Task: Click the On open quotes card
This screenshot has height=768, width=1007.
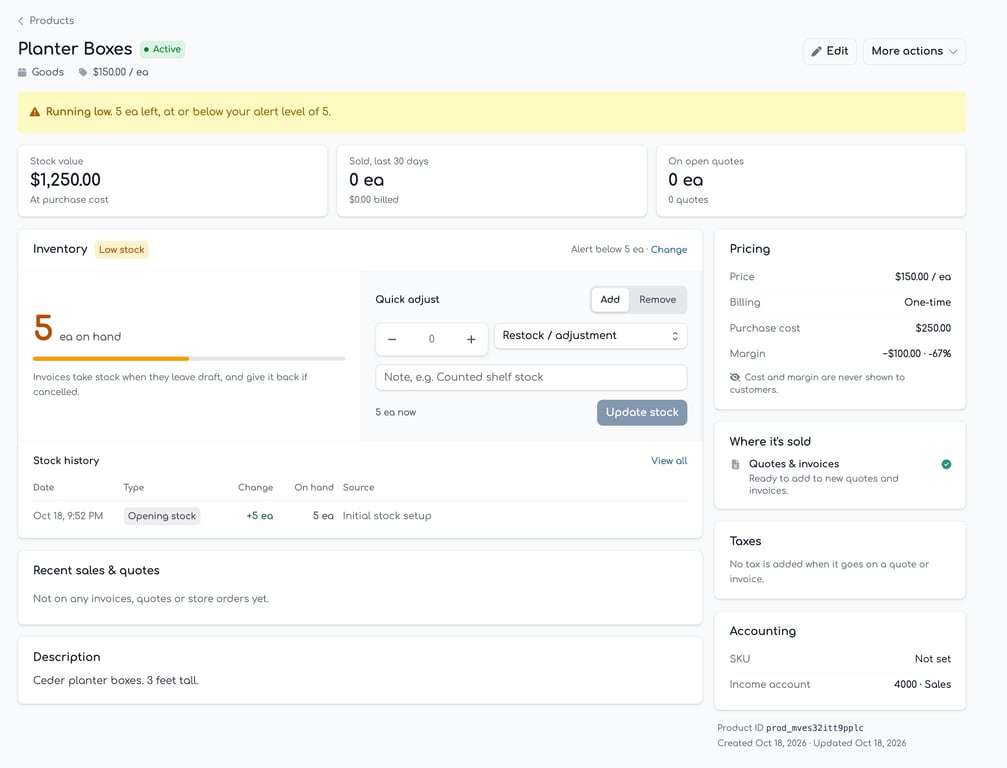Action: 810,180
